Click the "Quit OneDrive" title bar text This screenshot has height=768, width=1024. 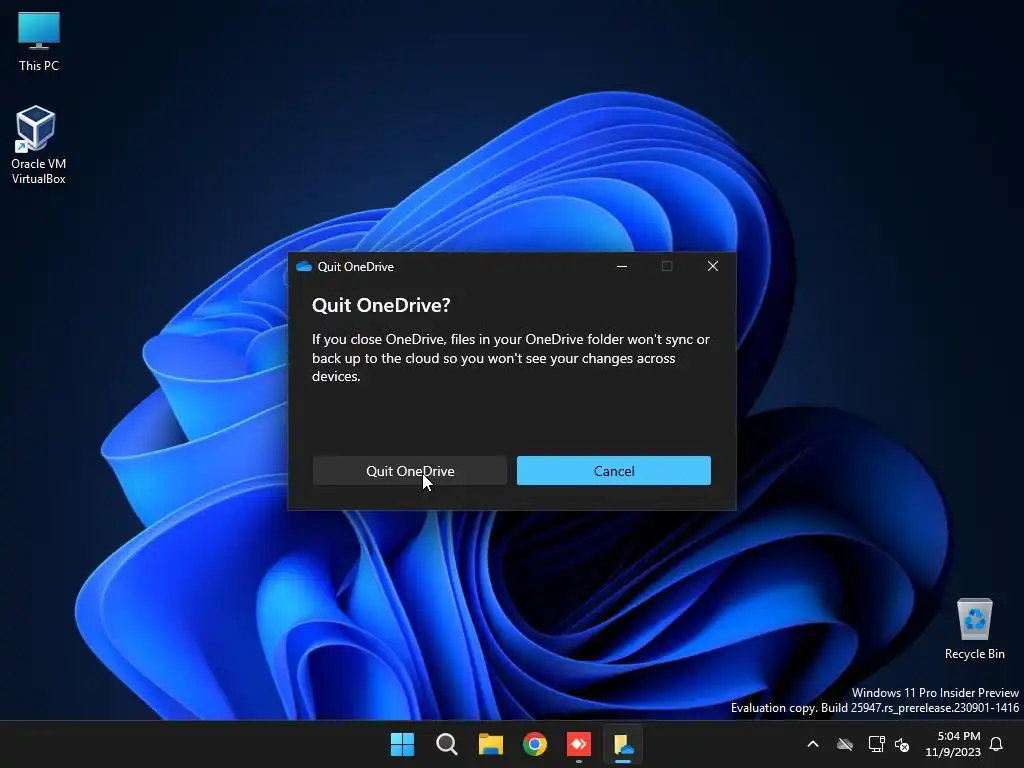355,266
